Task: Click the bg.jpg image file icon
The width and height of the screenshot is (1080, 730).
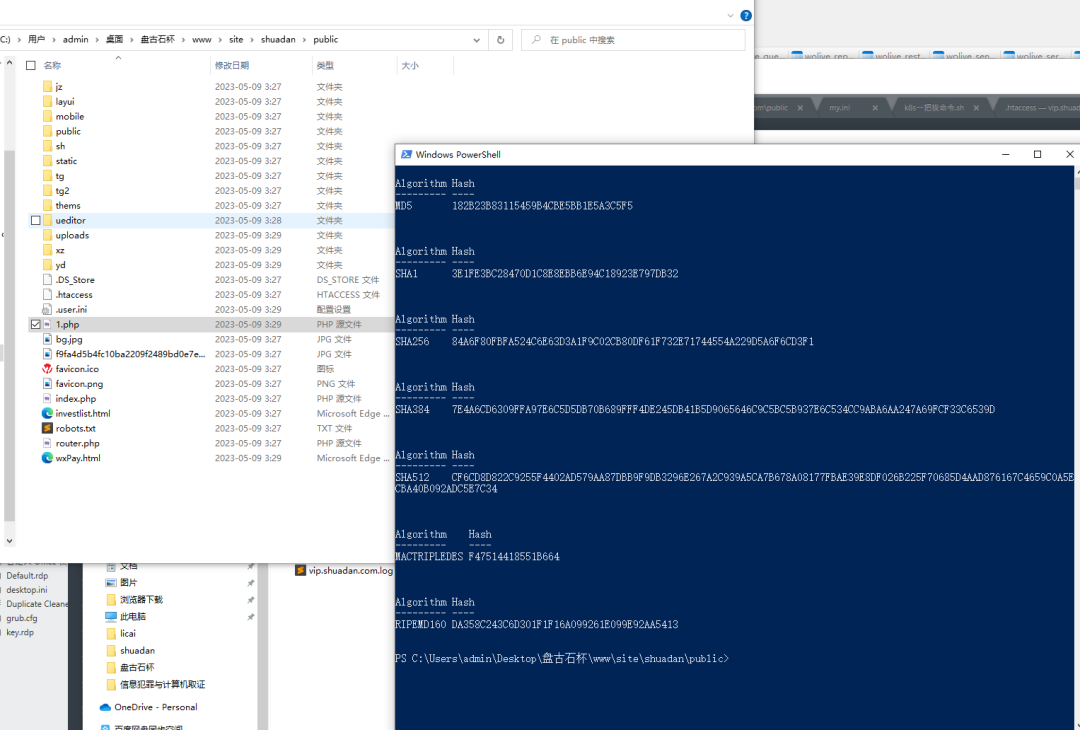Action: click(48, 339)
